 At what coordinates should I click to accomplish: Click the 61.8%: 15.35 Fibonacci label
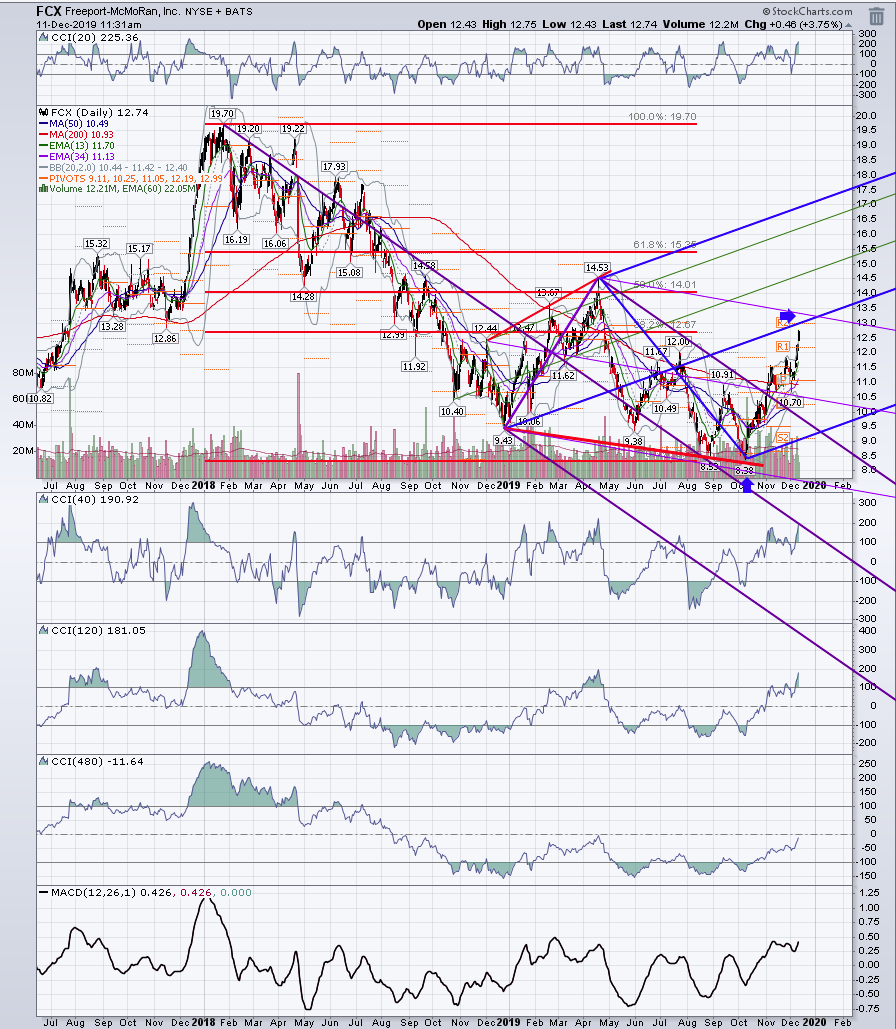pyautogui.click(x=664, y=245)
